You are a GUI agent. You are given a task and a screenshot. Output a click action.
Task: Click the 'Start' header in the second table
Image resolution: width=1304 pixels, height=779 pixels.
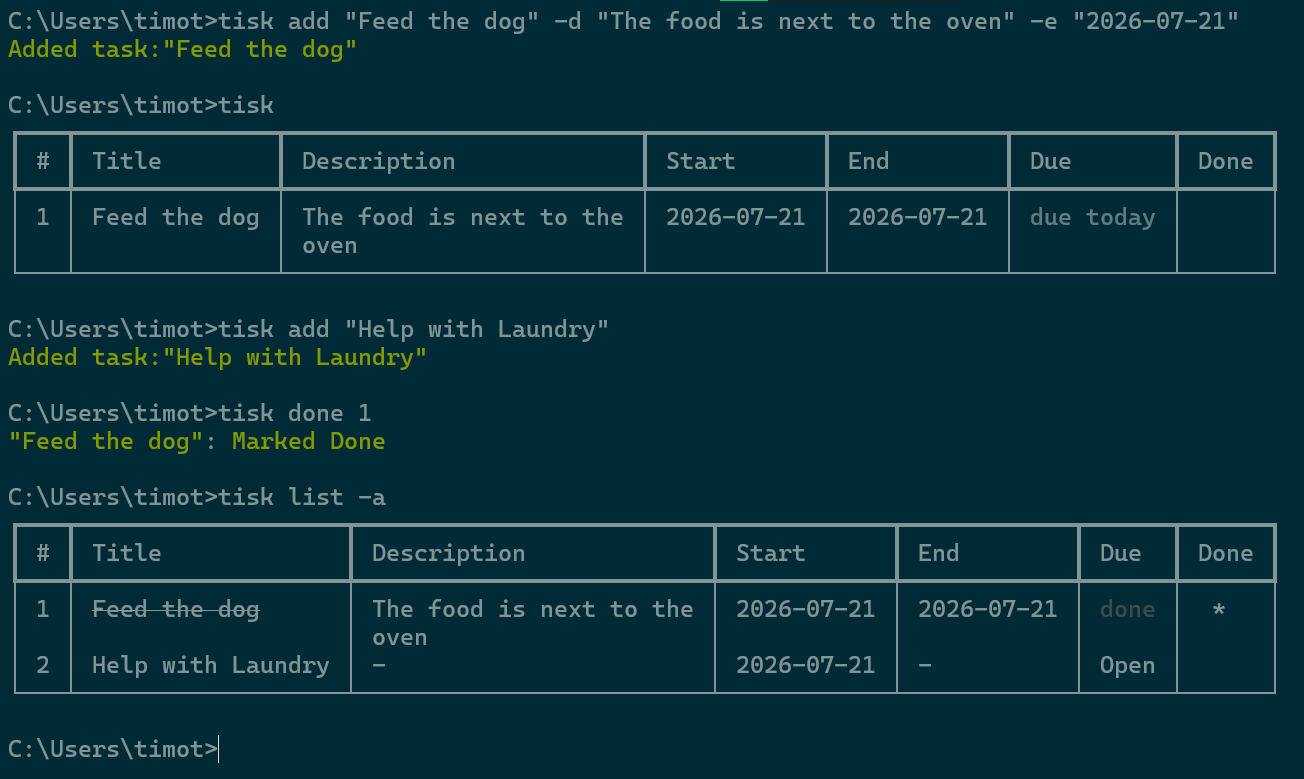pos(770,553)
